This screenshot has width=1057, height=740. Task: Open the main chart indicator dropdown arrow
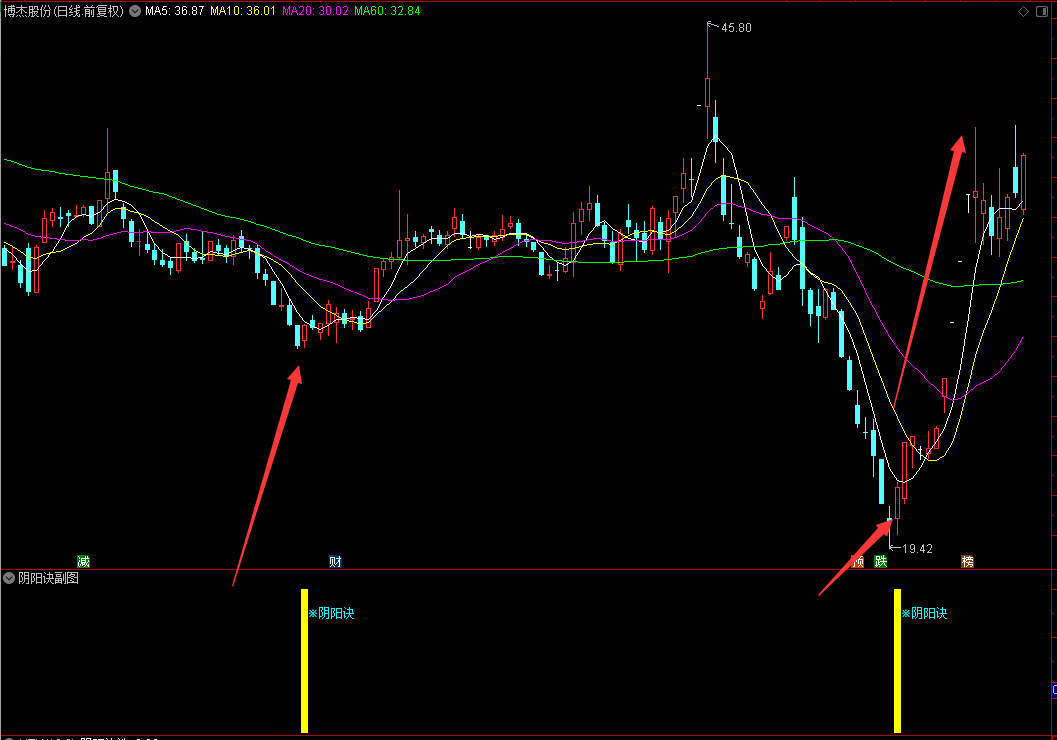click(135, 11)
